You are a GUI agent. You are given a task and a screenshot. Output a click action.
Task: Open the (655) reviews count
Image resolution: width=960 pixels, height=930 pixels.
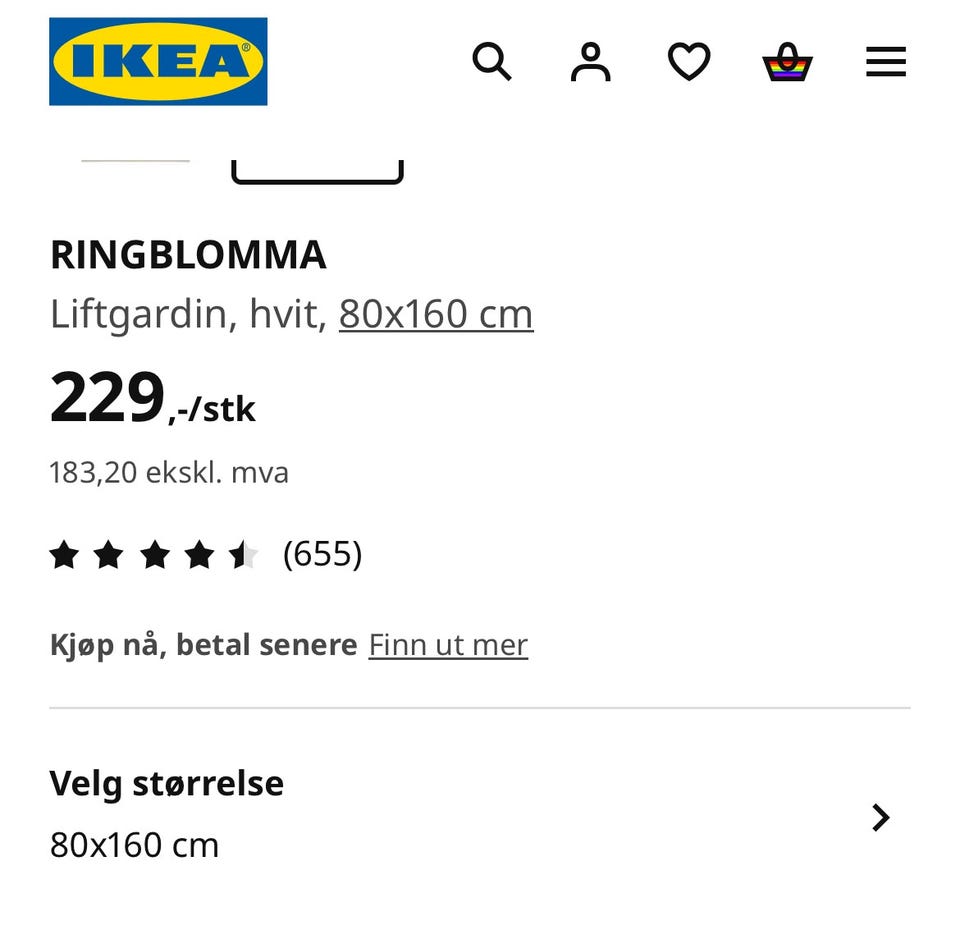(322, 554)
